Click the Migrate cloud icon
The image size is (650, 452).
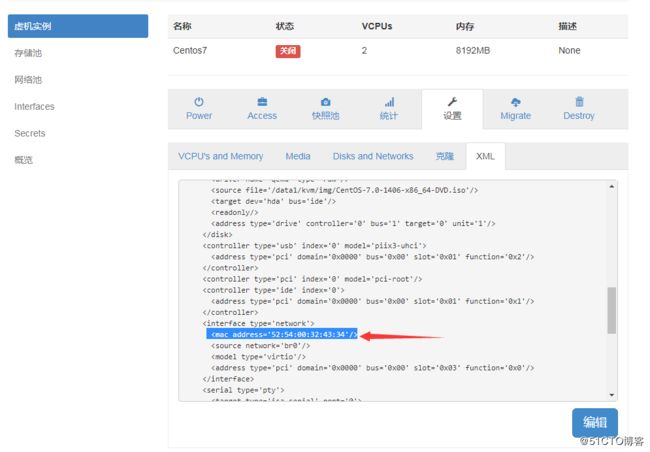(x=515, y=102)
